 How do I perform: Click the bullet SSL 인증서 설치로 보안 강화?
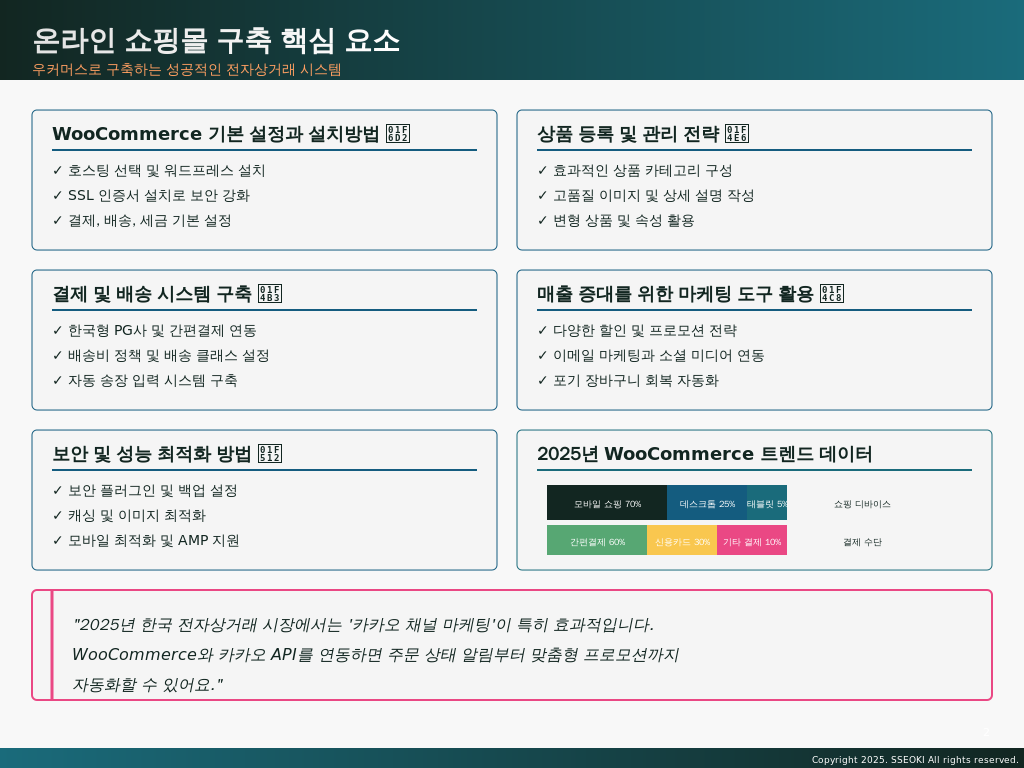(x=151, y=195)
